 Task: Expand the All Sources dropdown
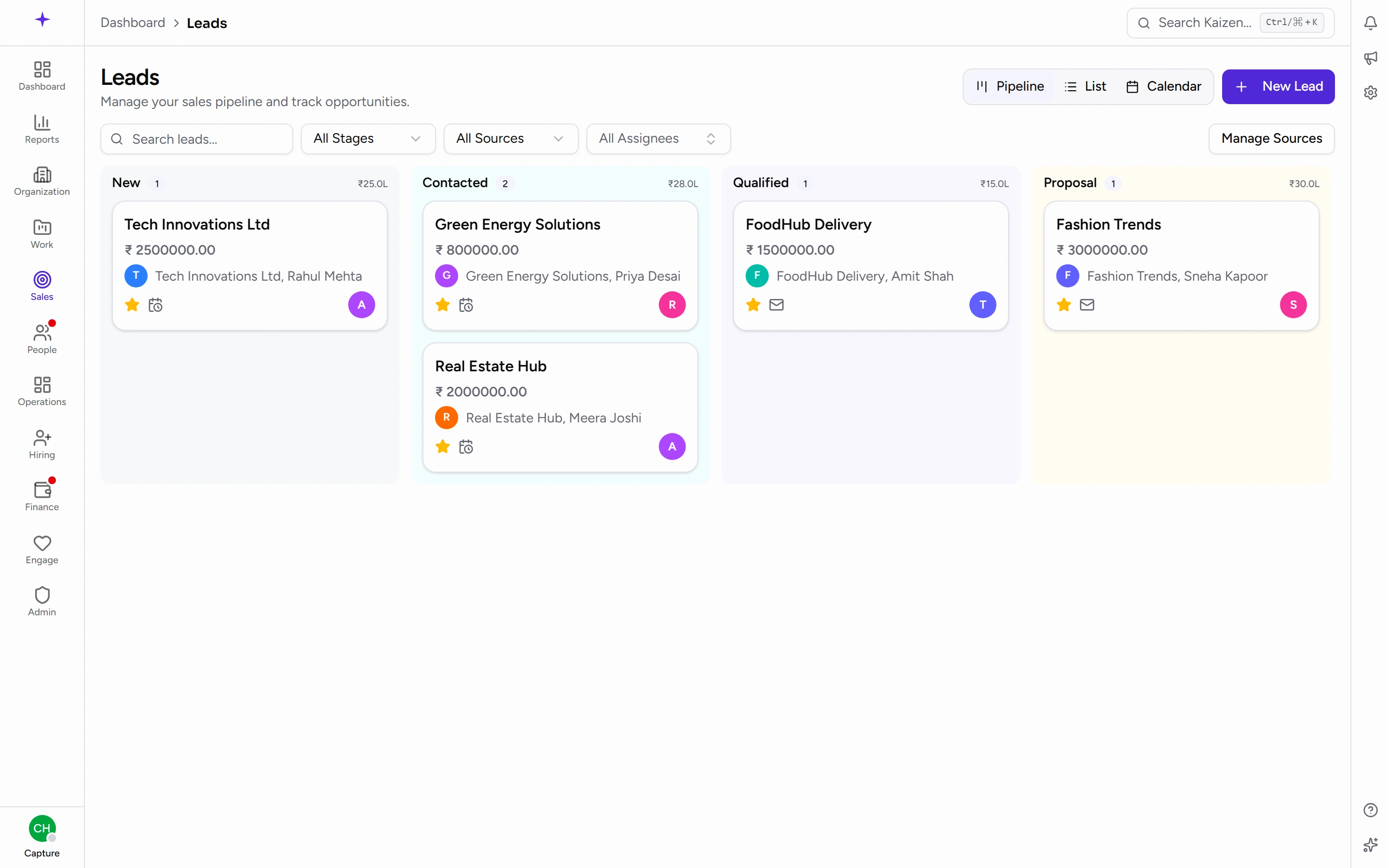coord(511,139)
